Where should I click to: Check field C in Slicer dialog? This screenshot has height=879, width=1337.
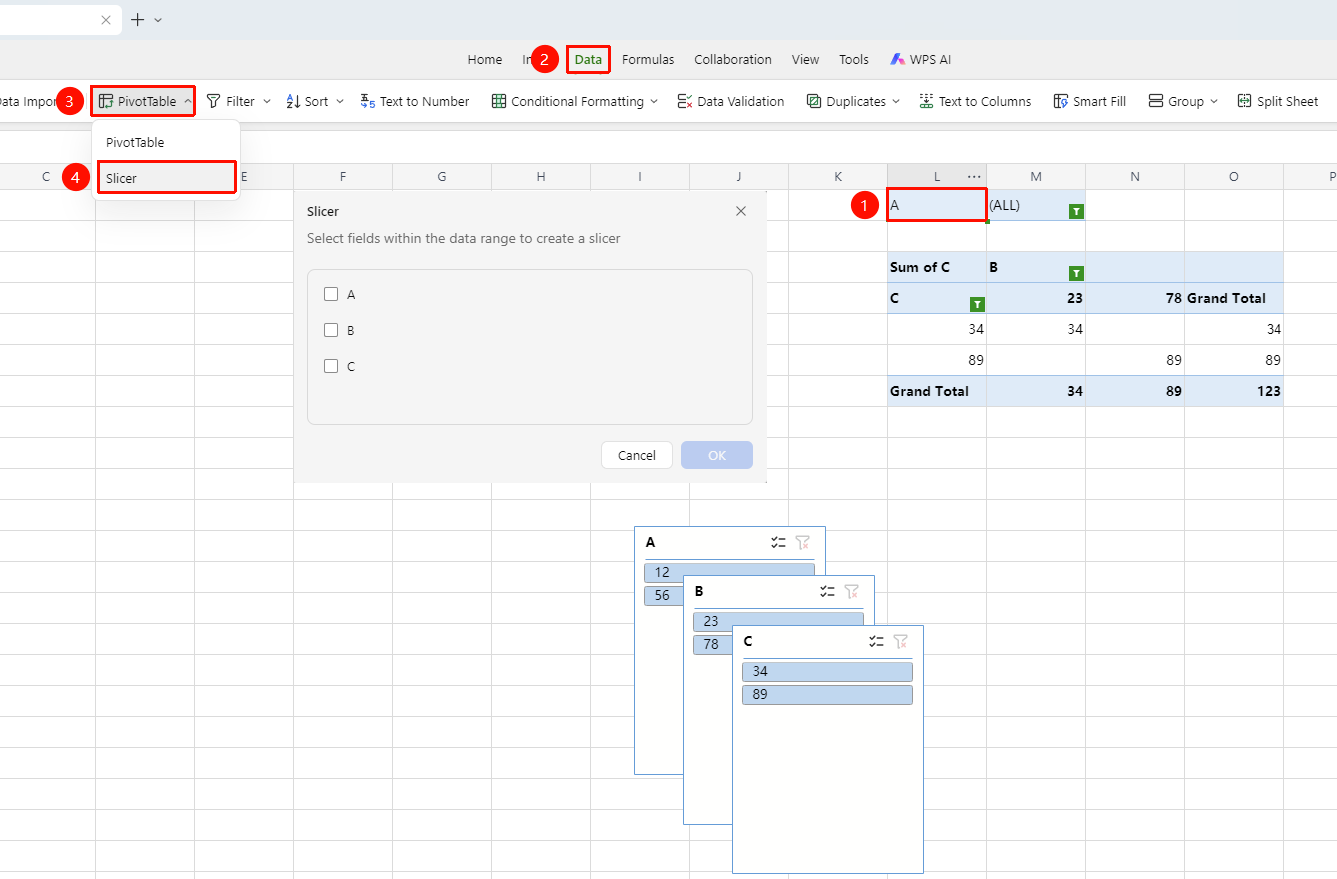click(331, 366)
